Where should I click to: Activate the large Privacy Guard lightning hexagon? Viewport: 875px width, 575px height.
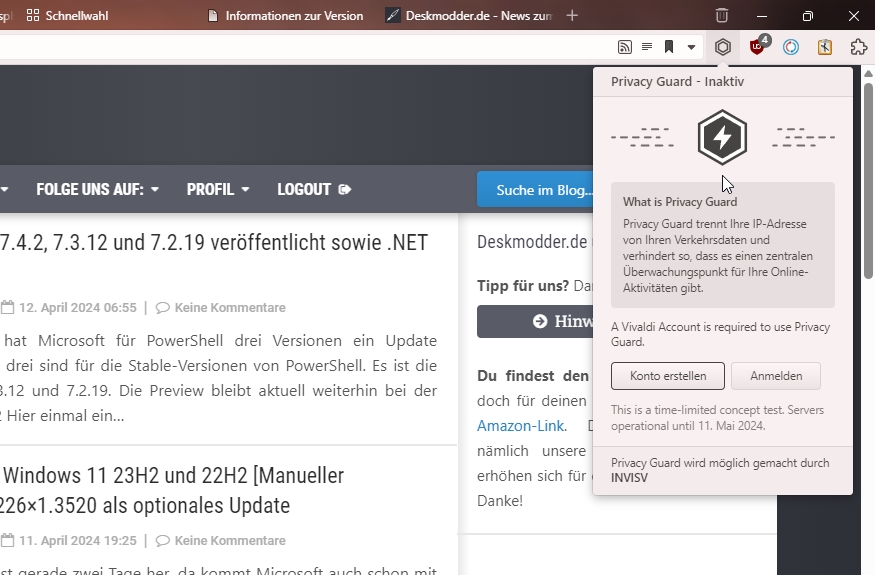click(x=722, y=137)
